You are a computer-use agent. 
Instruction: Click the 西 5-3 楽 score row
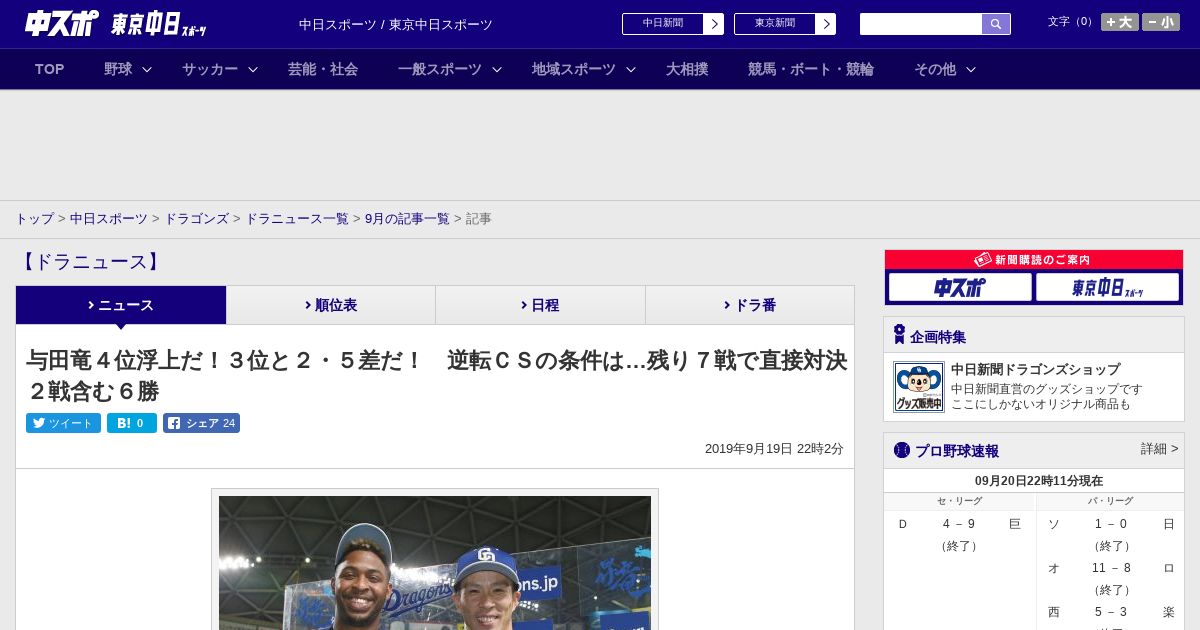(1110, 612)
